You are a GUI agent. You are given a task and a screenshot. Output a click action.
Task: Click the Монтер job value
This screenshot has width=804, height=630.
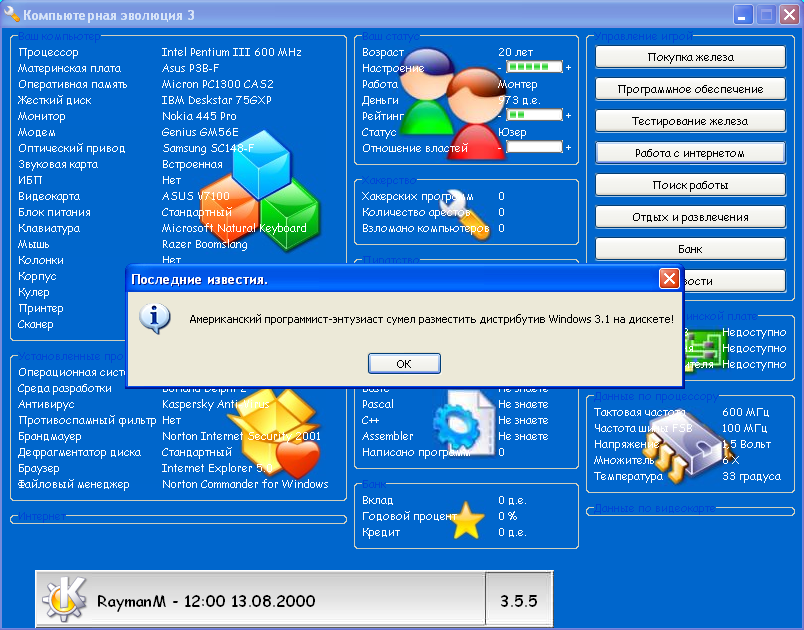pyautogui.click(x=517, y=84)
